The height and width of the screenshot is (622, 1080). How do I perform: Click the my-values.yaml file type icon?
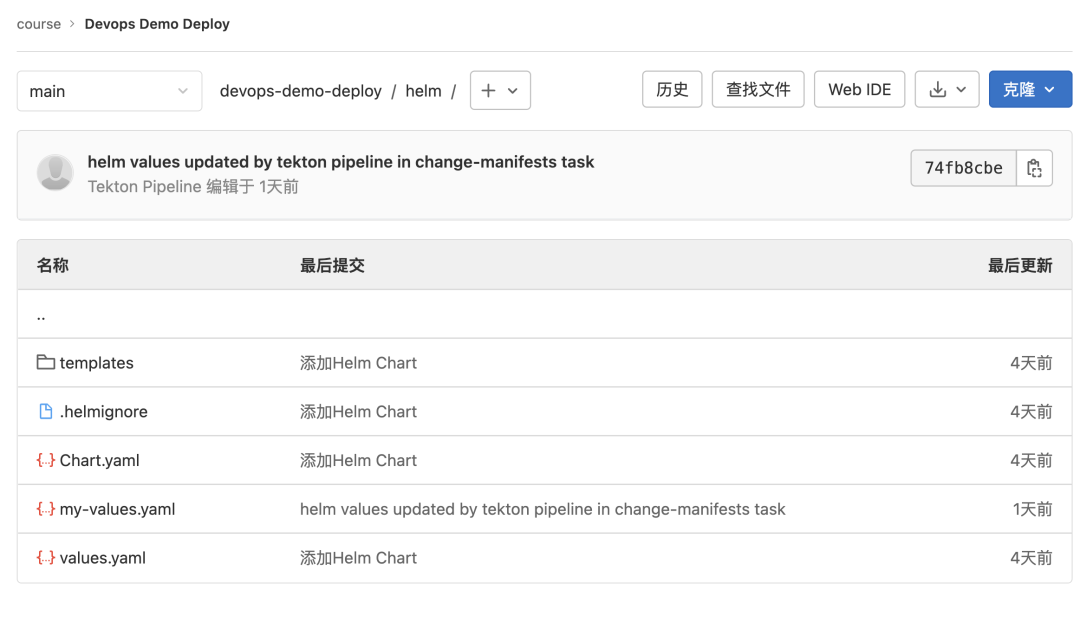[x=45, y=509]
